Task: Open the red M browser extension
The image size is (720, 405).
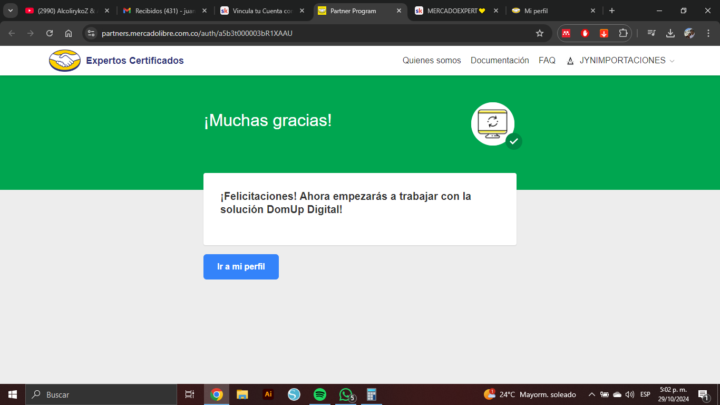Action: 566,33
